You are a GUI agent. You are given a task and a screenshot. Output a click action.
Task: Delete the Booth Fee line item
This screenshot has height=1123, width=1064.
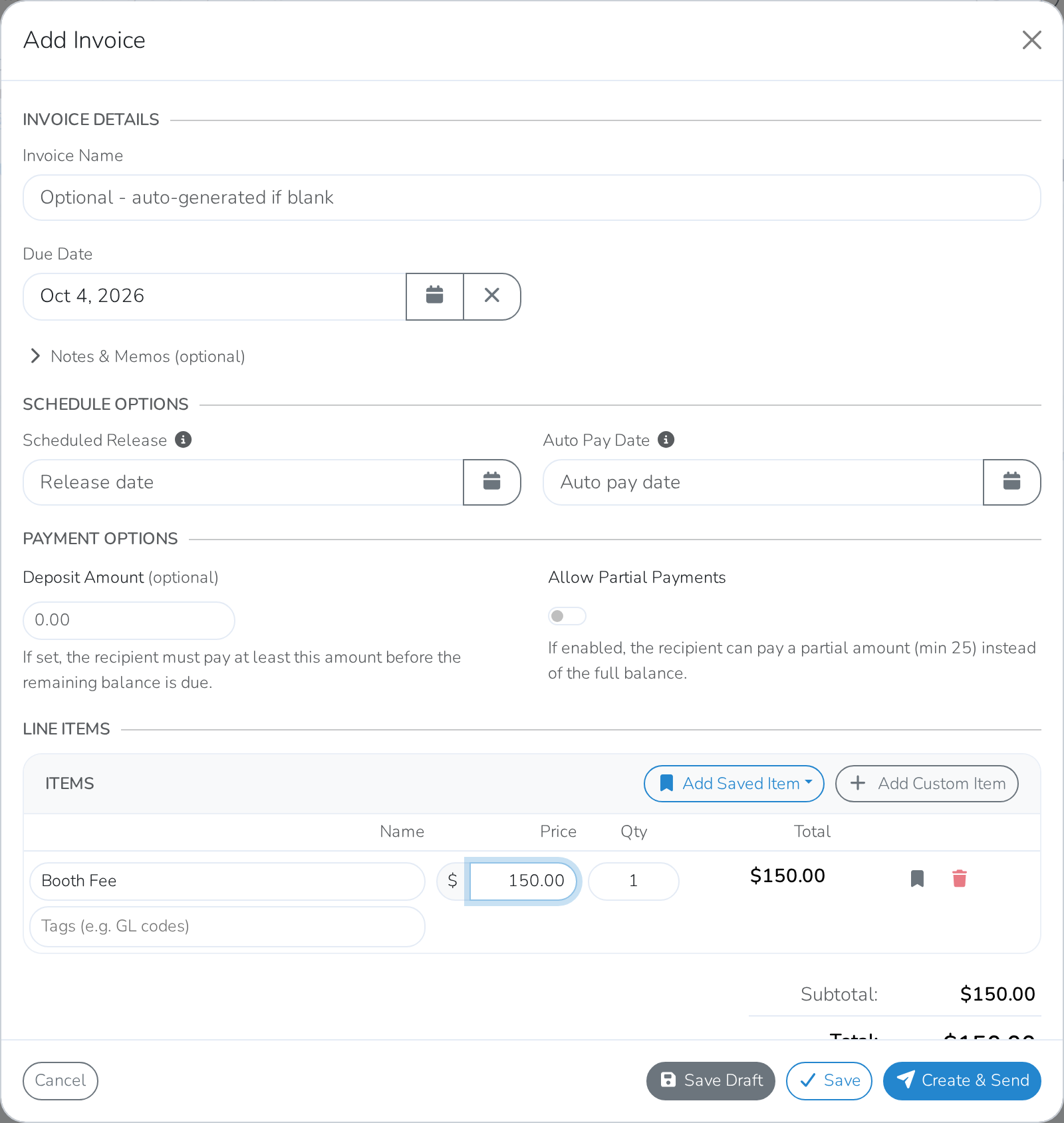(x=960, y=879)
